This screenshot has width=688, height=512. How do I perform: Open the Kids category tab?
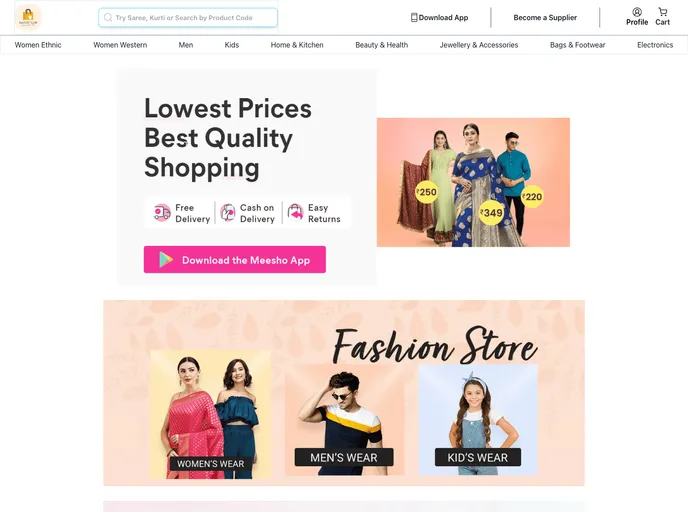pyautogui.click(x=232, y=45)
